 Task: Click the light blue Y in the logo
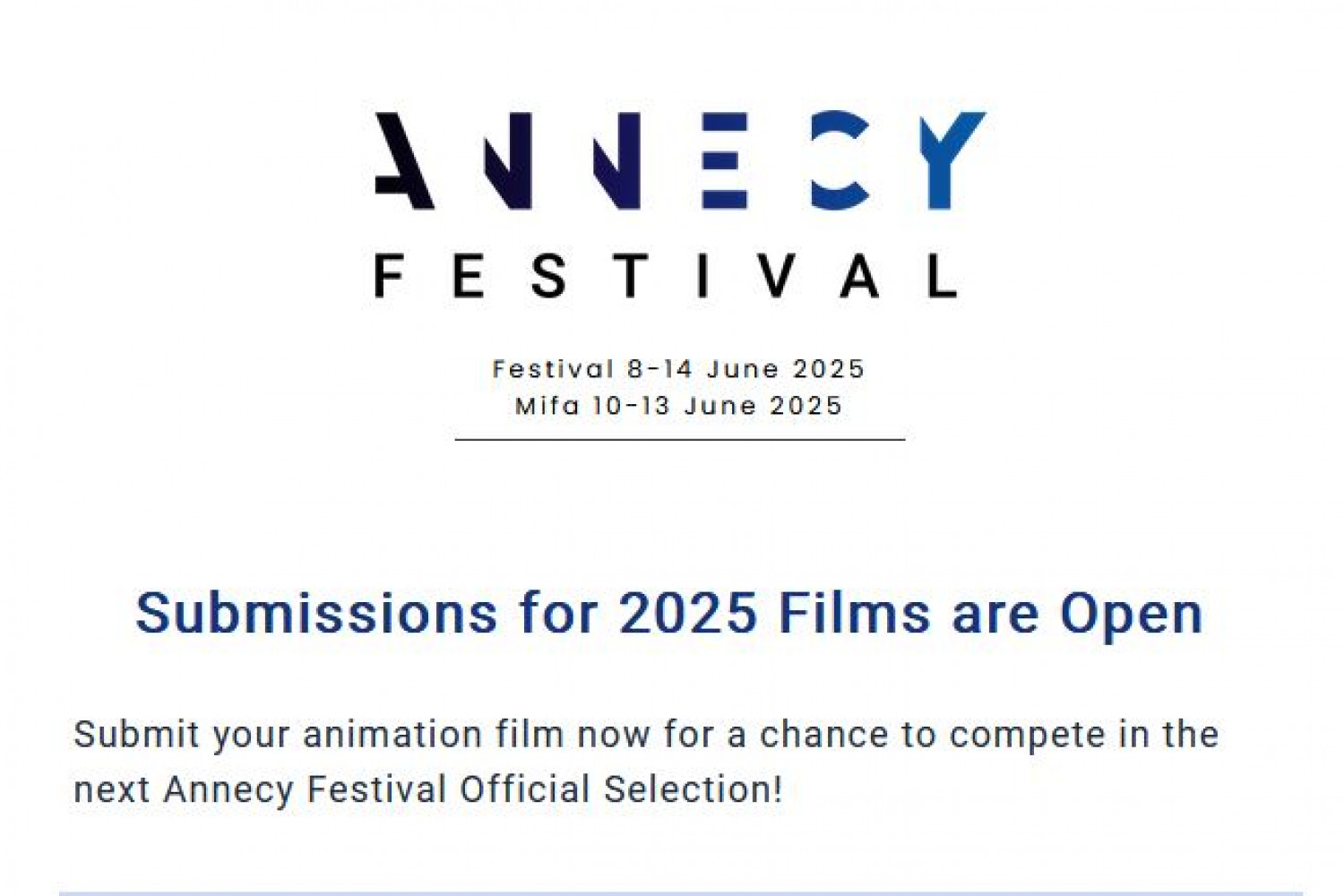[x=951, y=159]
